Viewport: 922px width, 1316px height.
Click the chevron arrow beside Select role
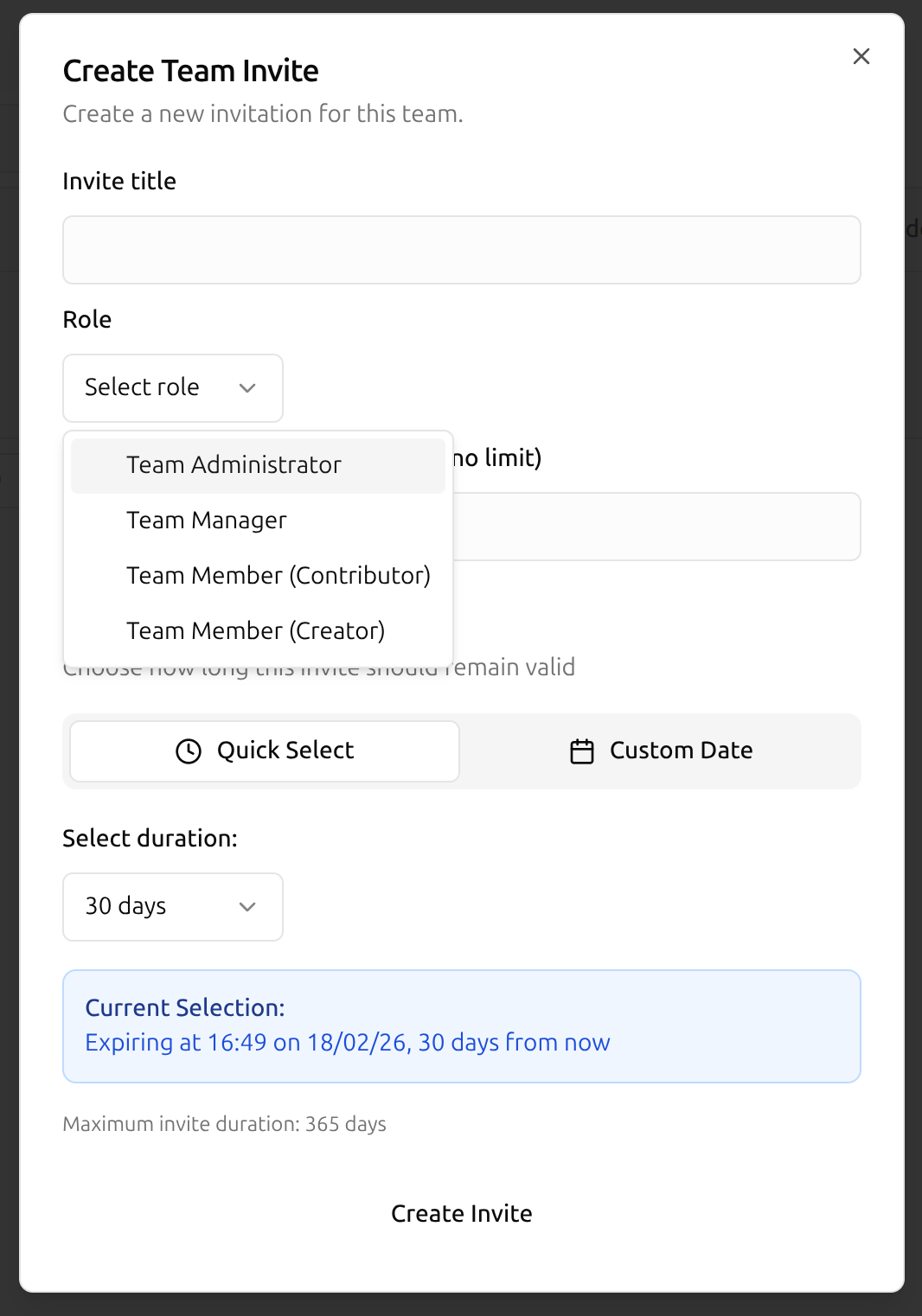tap(247, 388)
